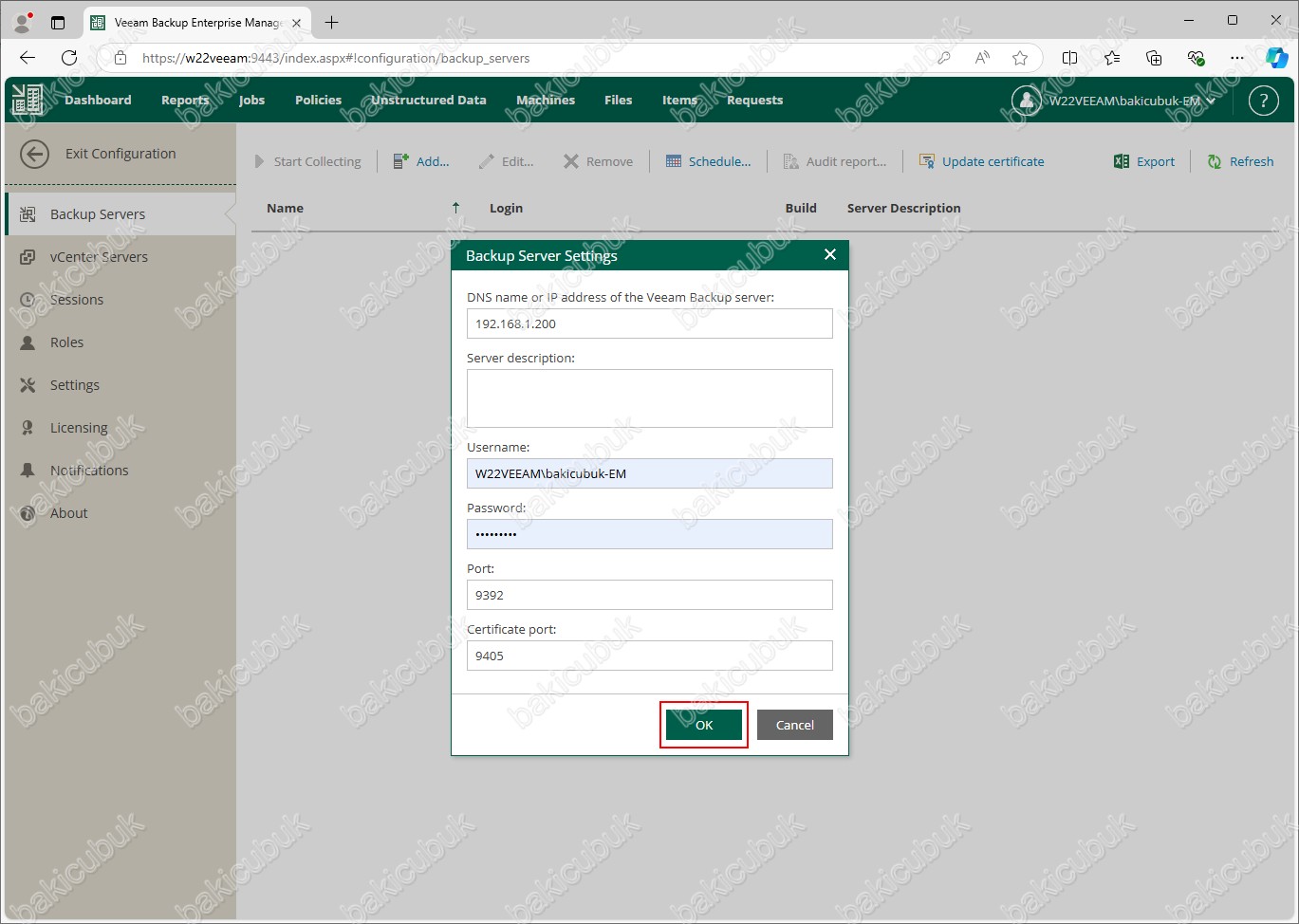
Task: Expand the W22VEEAM\bakicubuk-EM user menu
Action: 1114,101
